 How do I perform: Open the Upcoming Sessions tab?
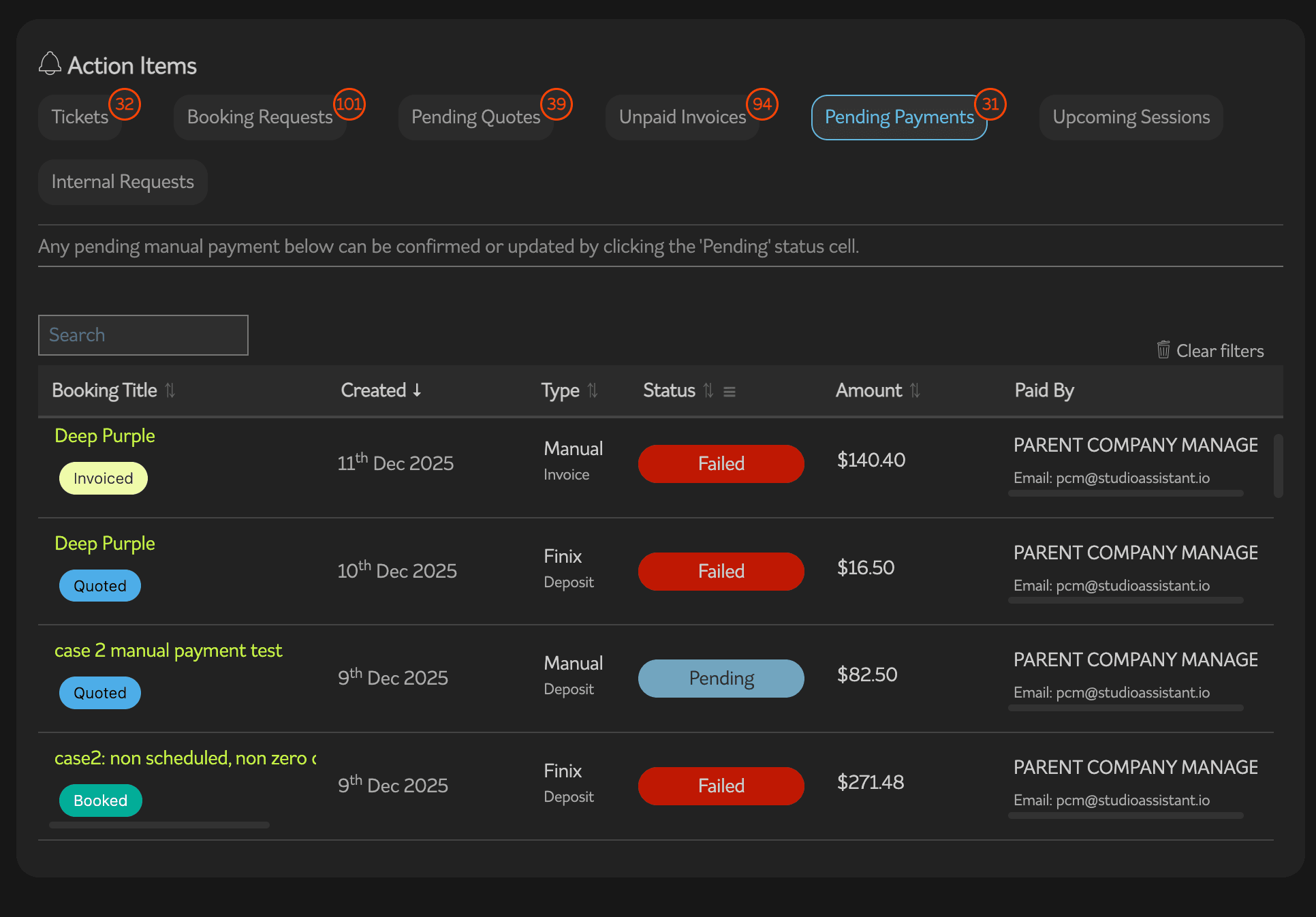(x=1131, y=117)
